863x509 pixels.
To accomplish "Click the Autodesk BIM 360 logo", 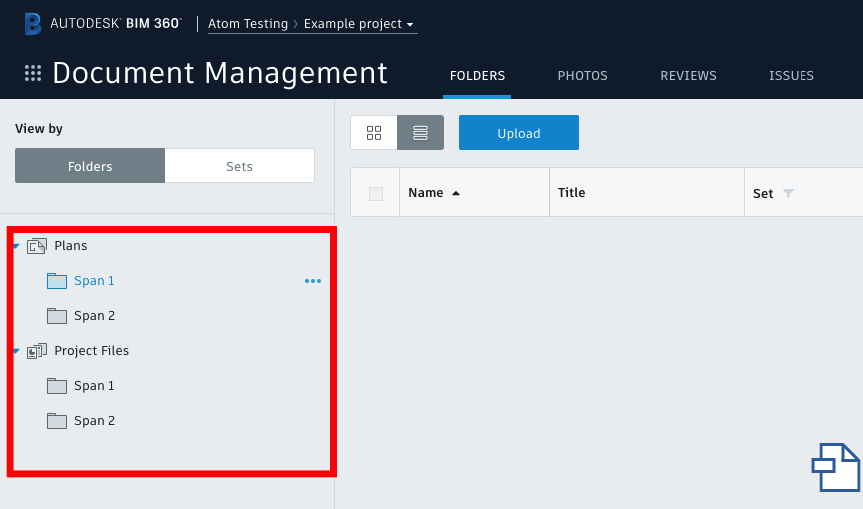I will 103,24.
